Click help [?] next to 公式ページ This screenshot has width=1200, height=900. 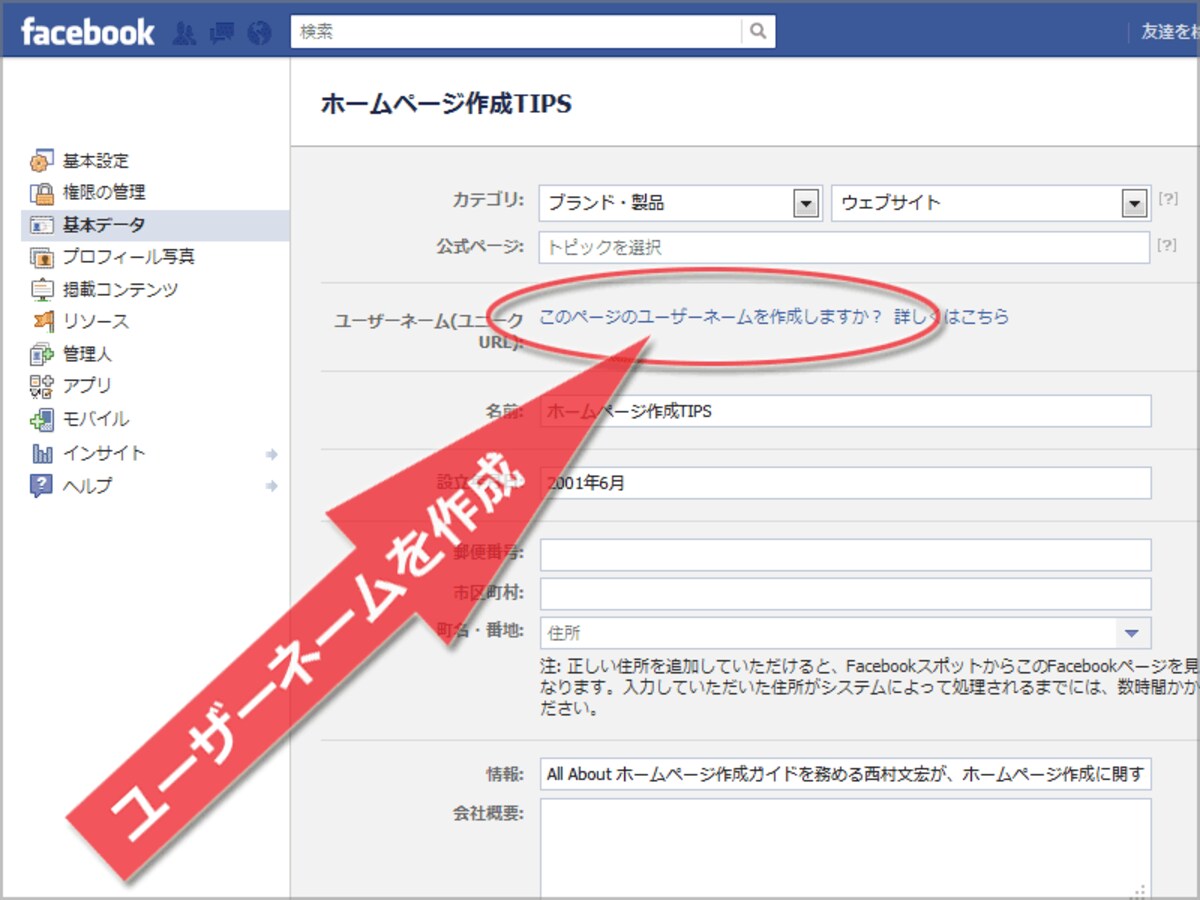[x=1167, y=244]
